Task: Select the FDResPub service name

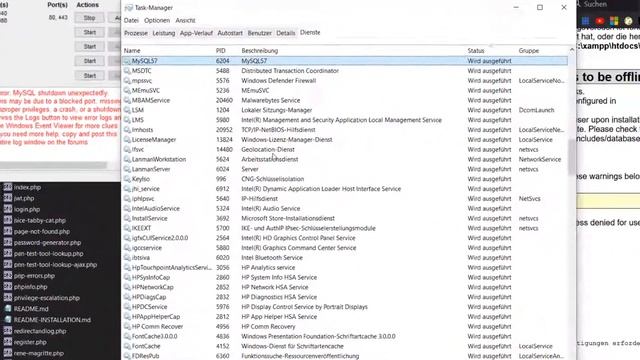Action: 145,356
